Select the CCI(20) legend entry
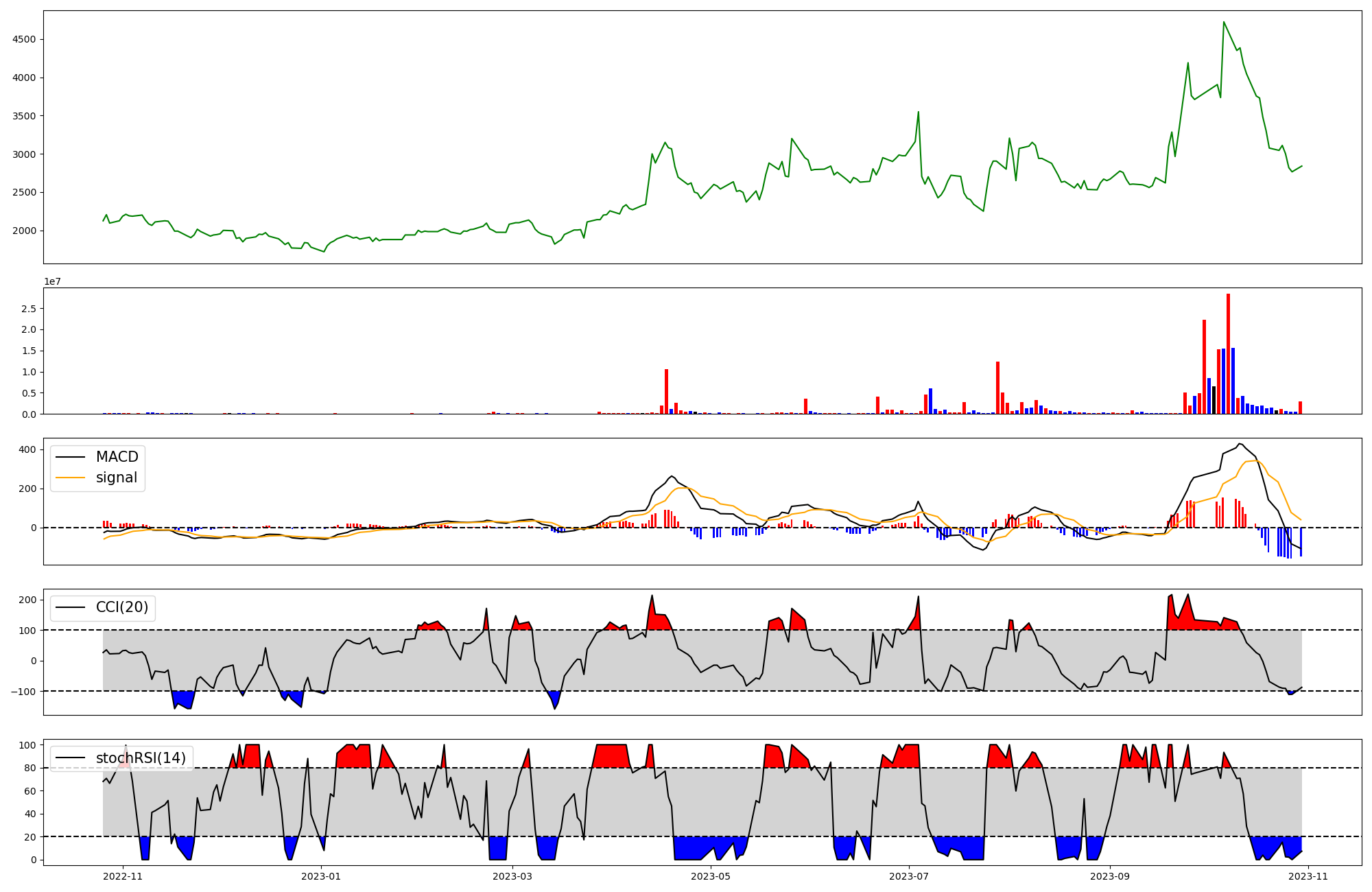This screenshot has height=892, width=1372. click(x=121, y=607)
